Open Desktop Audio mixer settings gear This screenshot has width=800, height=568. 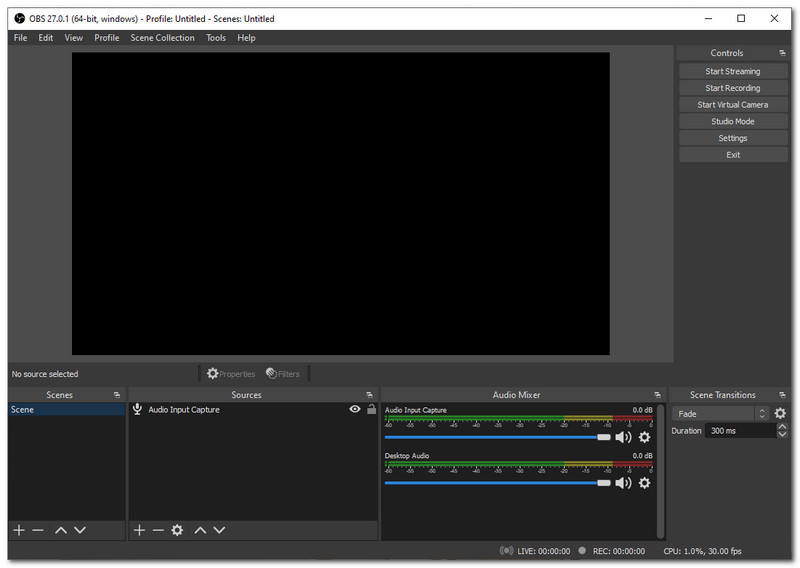pyautogui.click(x=644, y=483)
